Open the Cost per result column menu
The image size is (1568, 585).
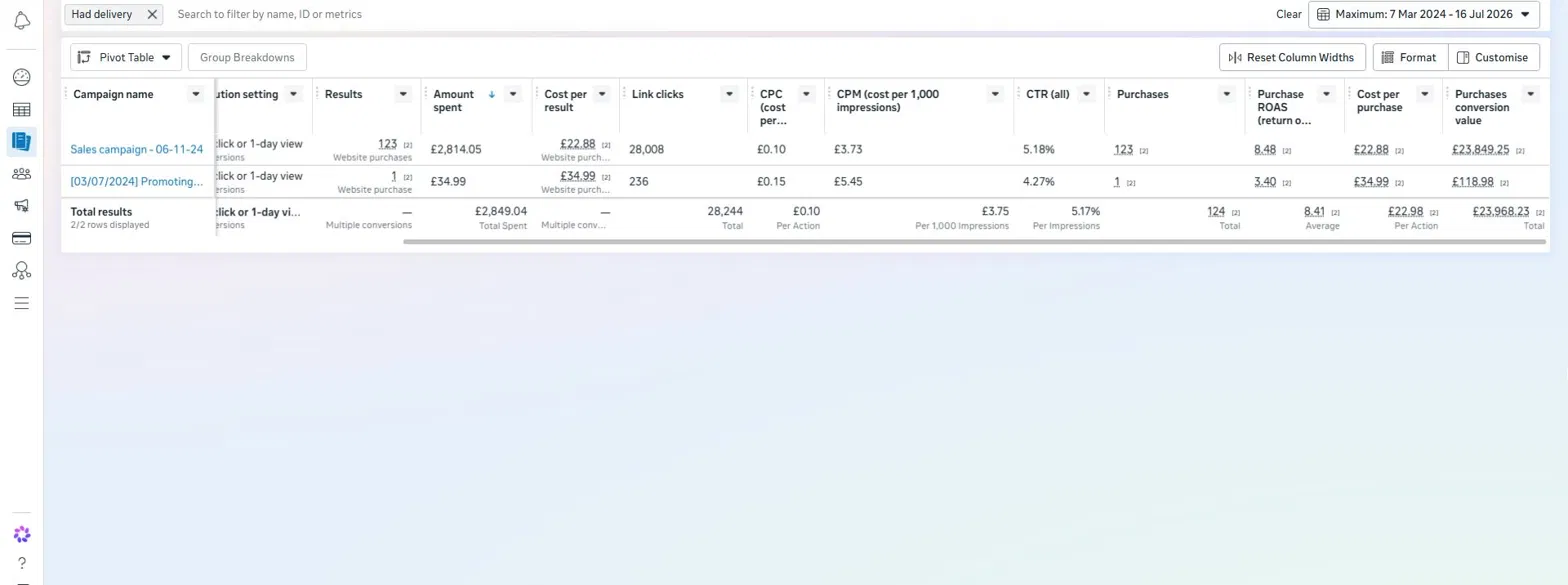coord(603,94)
